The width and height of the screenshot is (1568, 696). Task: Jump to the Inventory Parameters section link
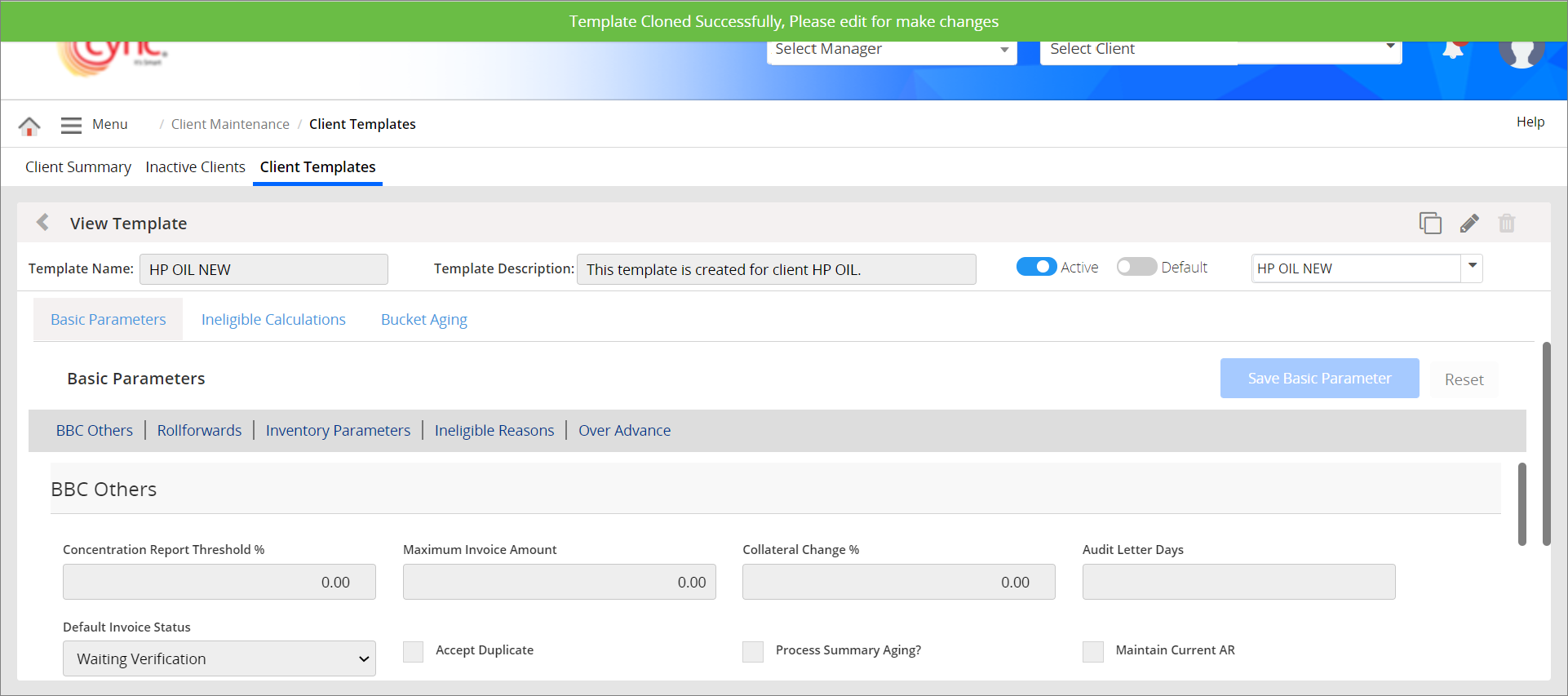coord(338,431)
